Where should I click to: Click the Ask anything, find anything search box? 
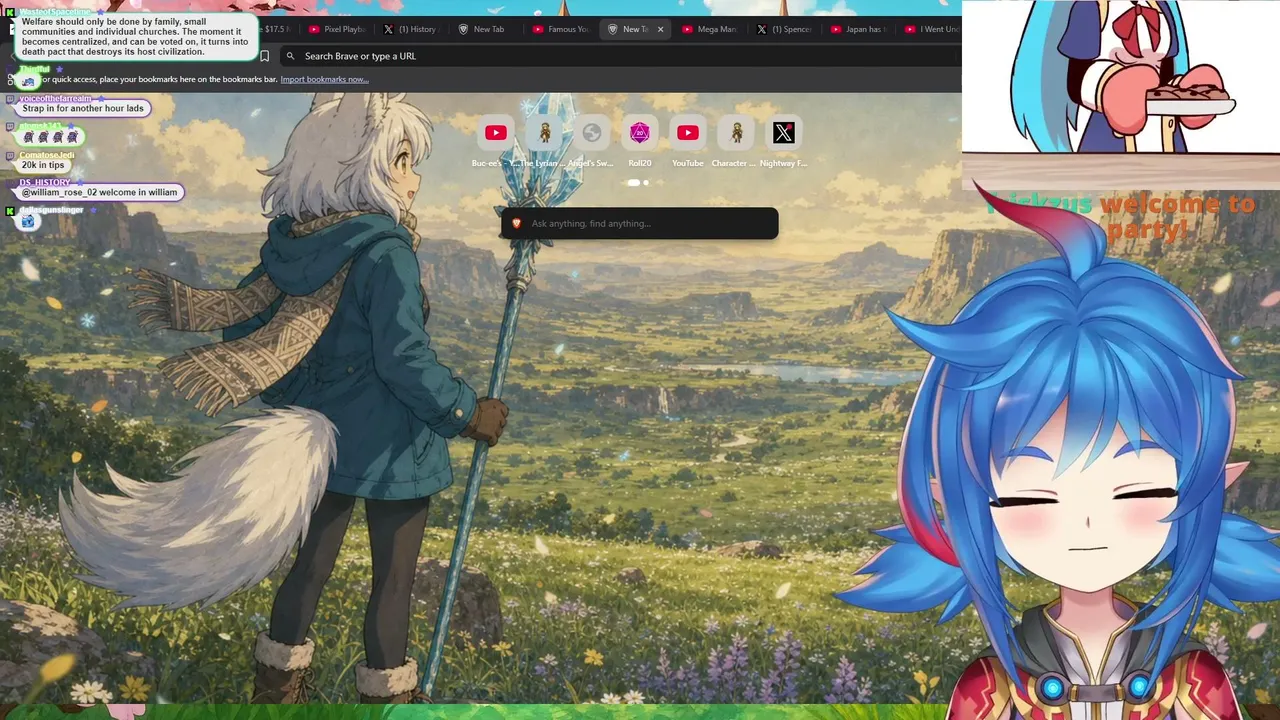point(639,223)
